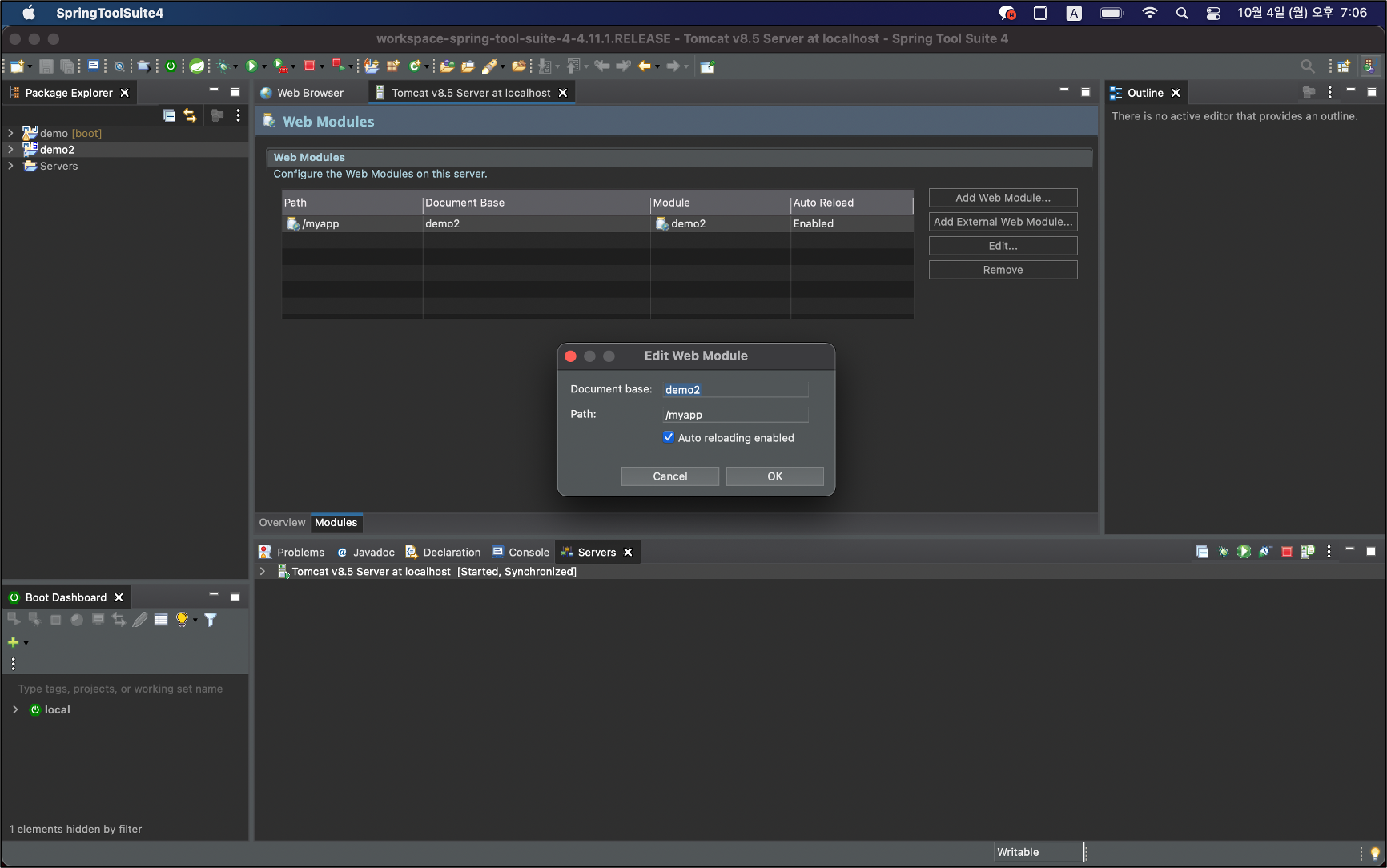Screen dimensions: 1387x868
Task: Click the Add Web Module... button
Action: (x=1003, y=198)
